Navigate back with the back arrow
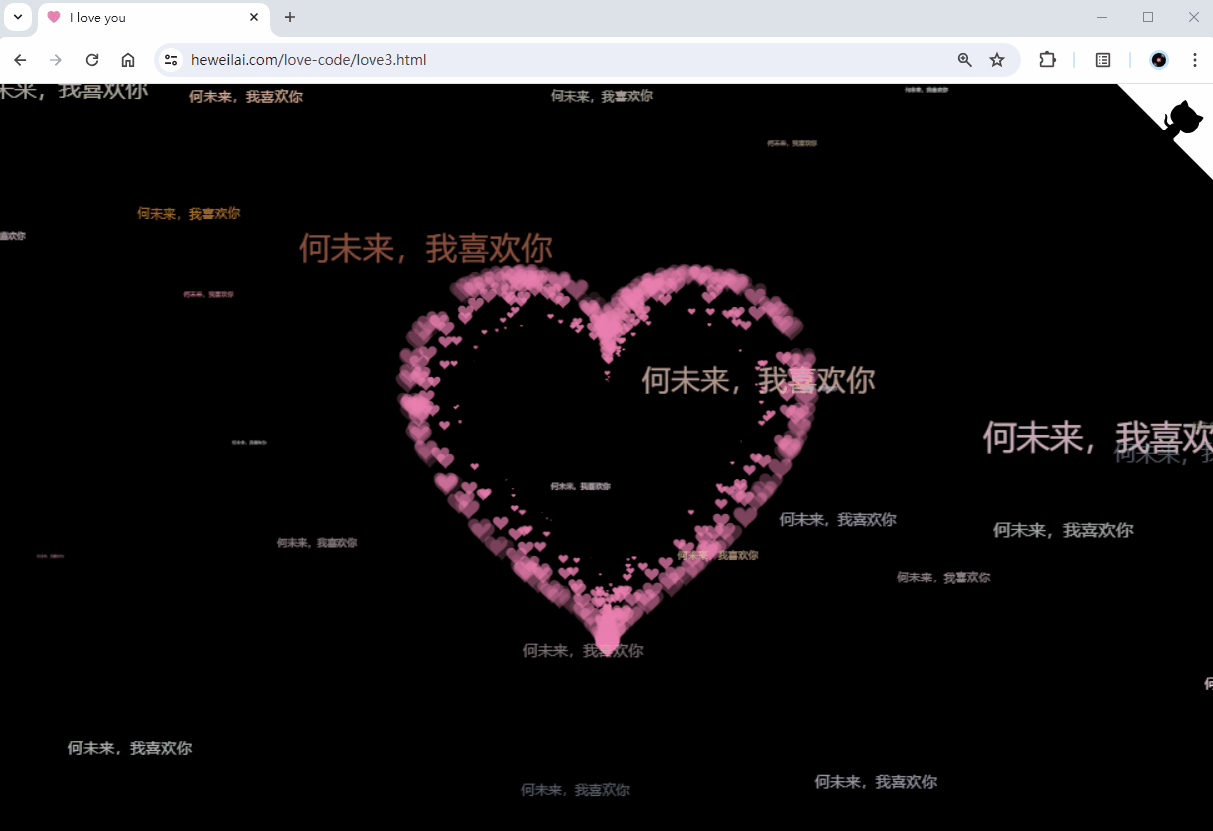This screenshot has height=831, width=1213. coord(20,60)
